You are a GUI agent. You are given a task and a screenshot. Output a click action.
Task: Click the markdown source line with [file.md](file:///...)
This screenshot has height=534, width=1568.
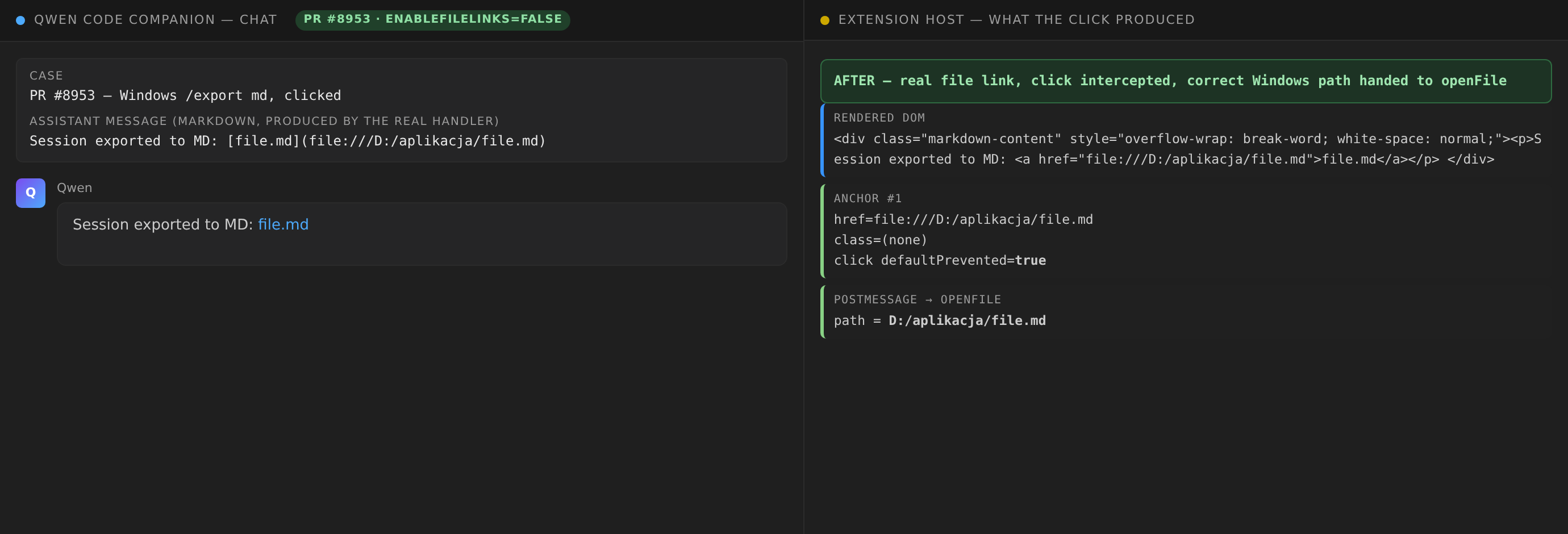click(x=287, y=141)
